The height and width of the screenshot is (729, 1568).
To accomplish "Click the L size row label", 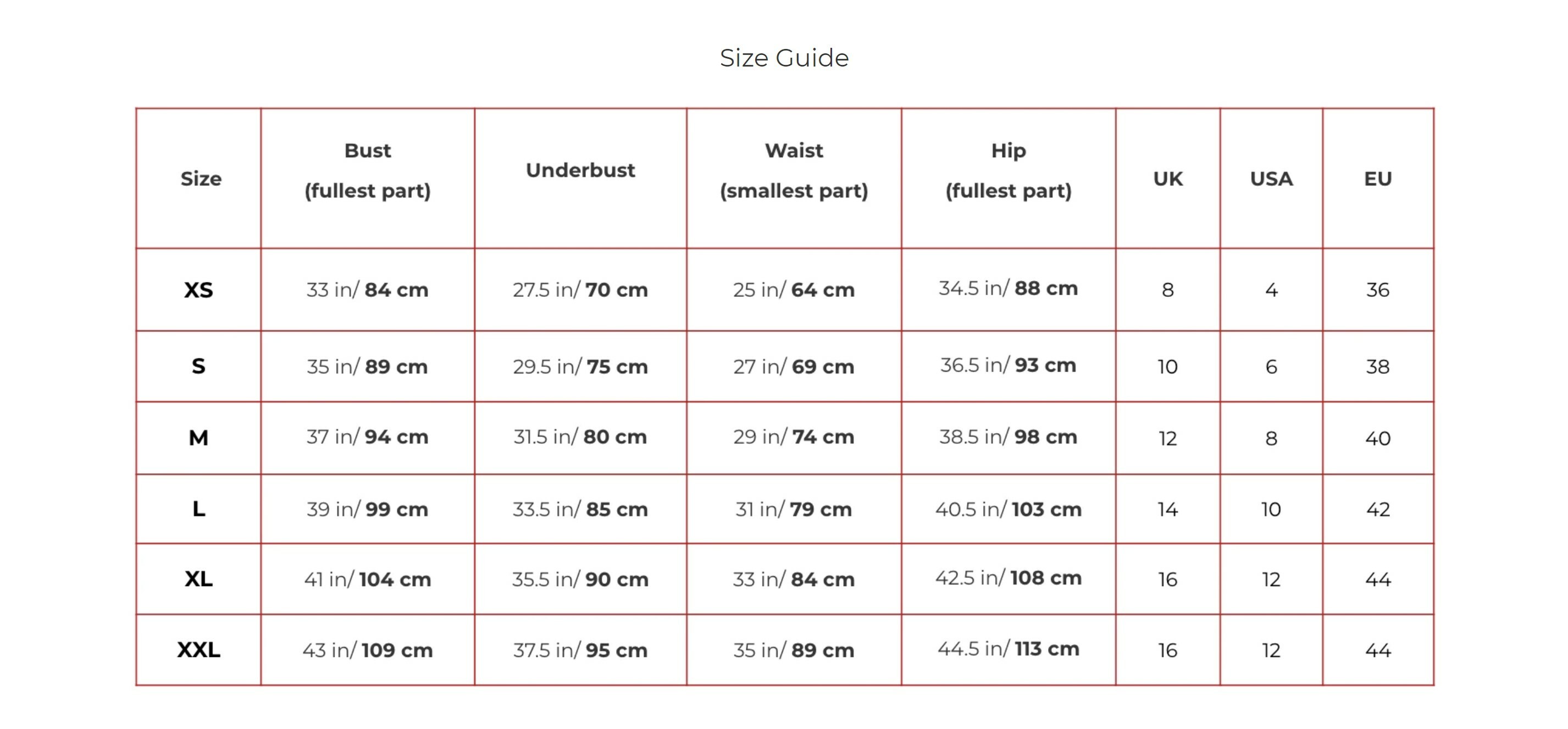I will tap(198, 509).
